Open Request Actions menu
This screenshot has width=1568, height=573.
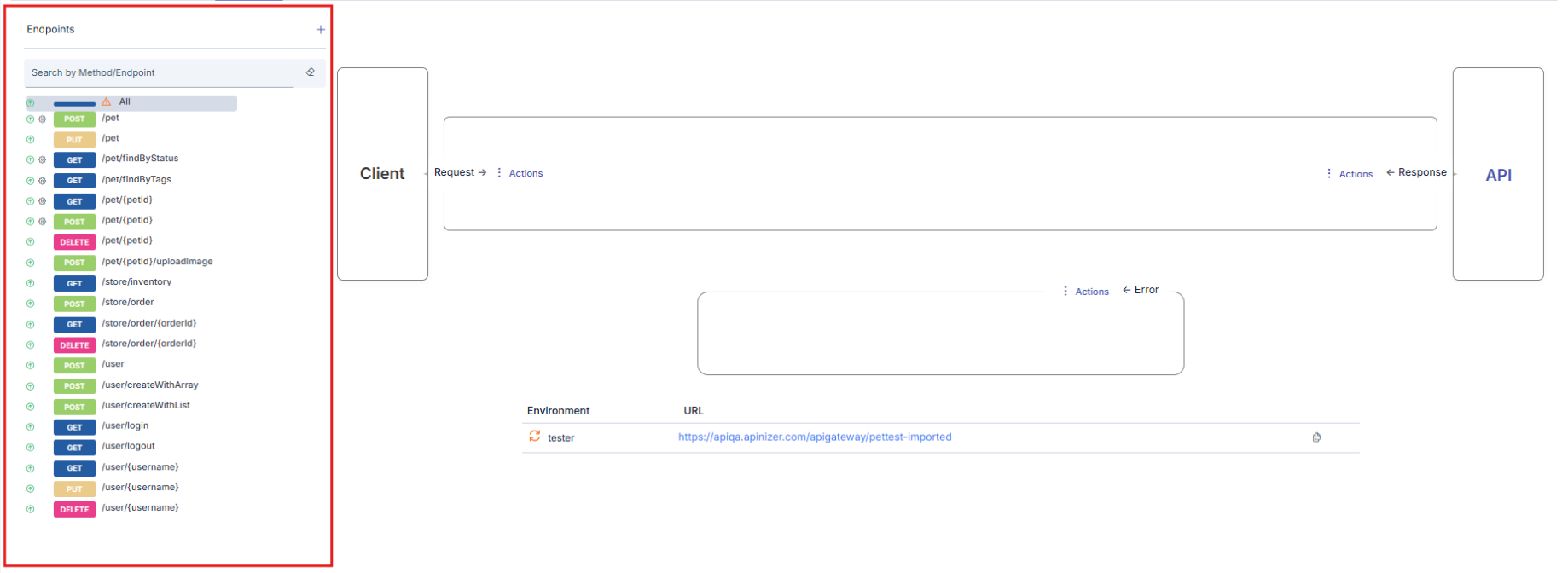(520, 173)
